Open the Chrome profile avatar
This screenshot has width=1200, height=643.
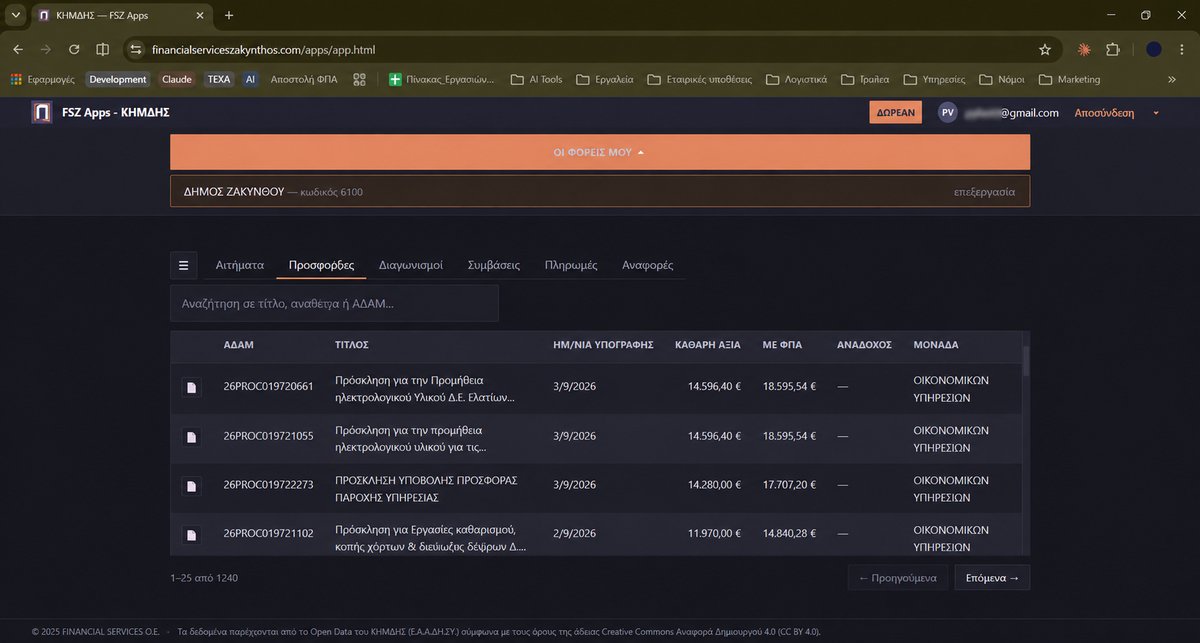1154,49
